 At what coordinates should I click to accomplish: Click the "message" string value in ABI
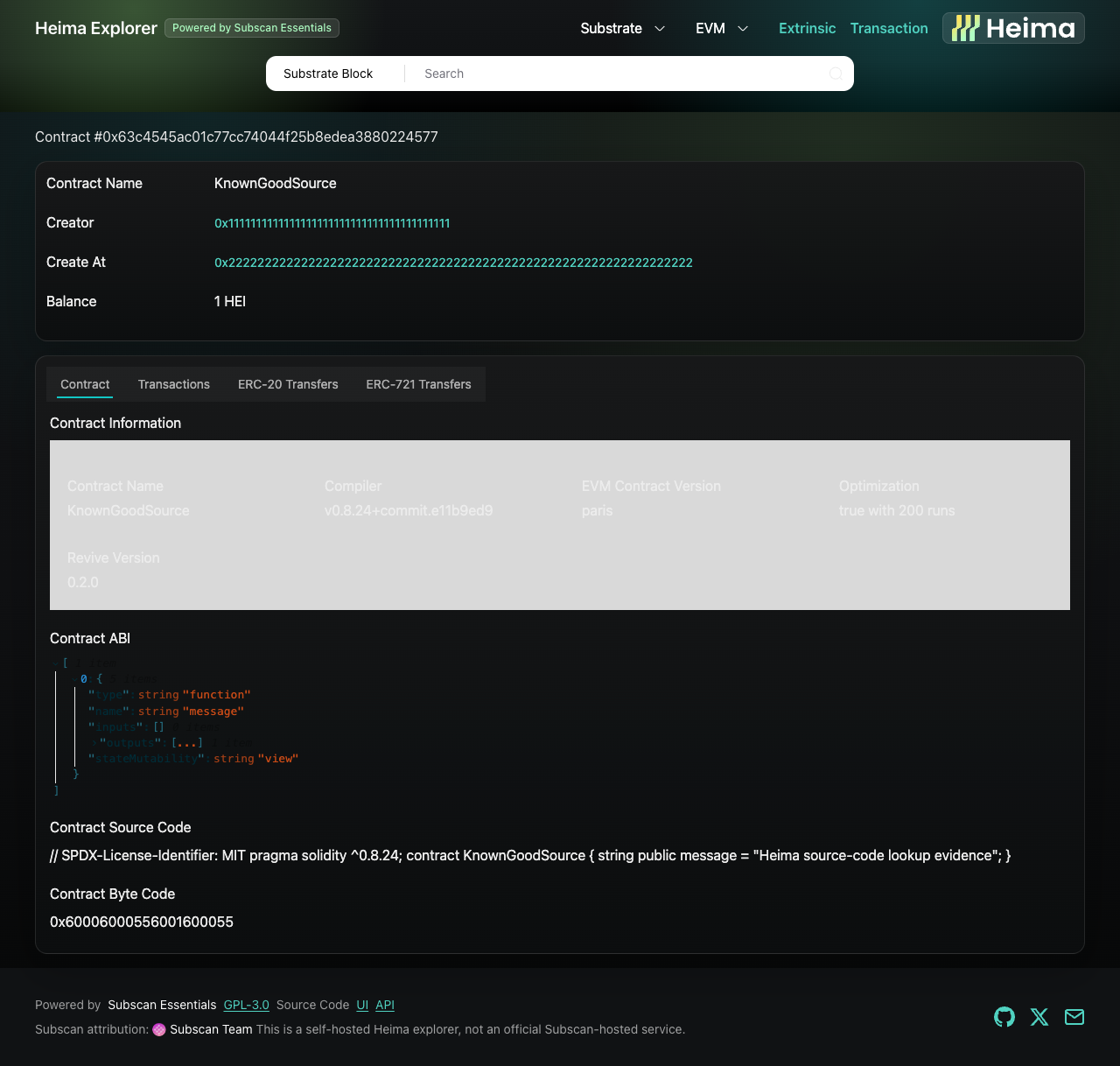(213, 711)
